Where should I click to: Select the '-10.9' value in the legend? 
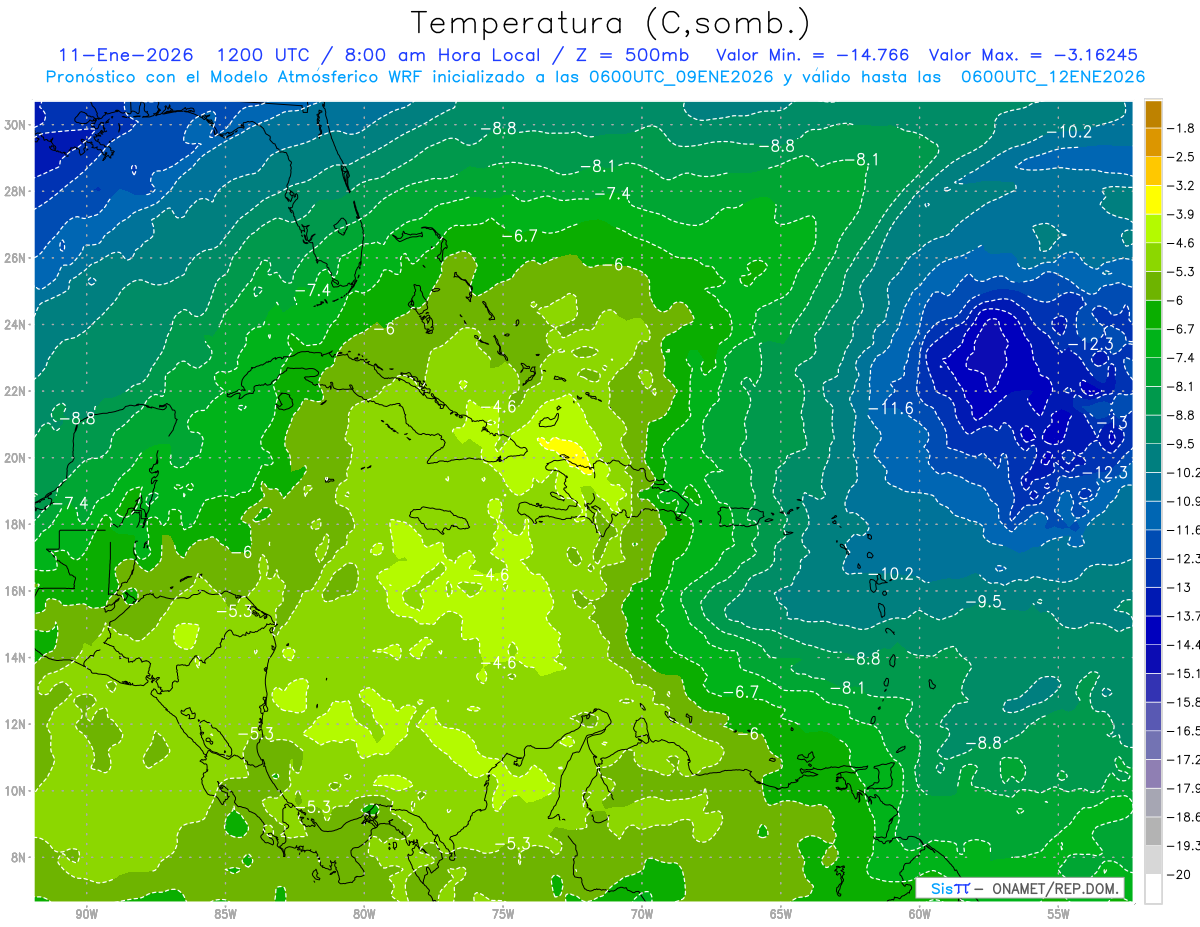(x=1185, y=500)
